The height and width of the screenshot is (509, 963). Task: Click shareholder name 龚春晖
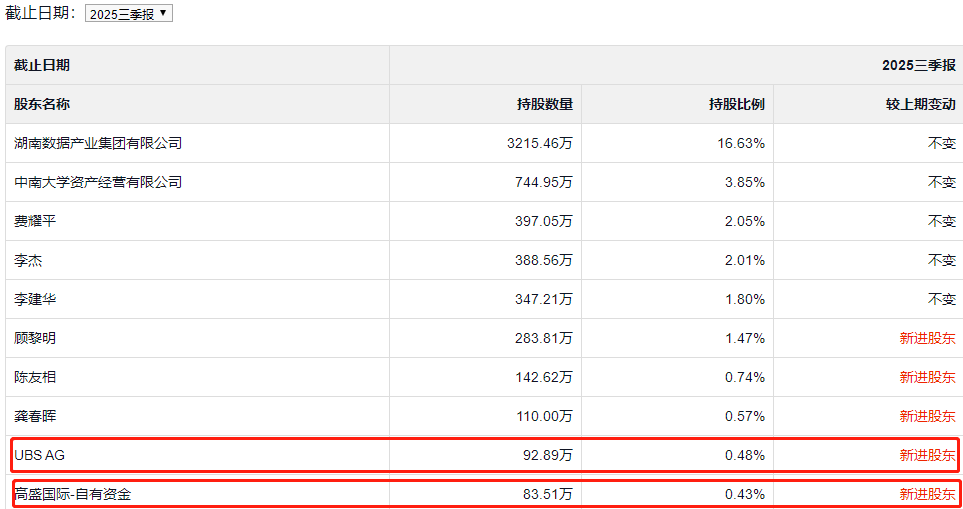click(x=35, y=416)
